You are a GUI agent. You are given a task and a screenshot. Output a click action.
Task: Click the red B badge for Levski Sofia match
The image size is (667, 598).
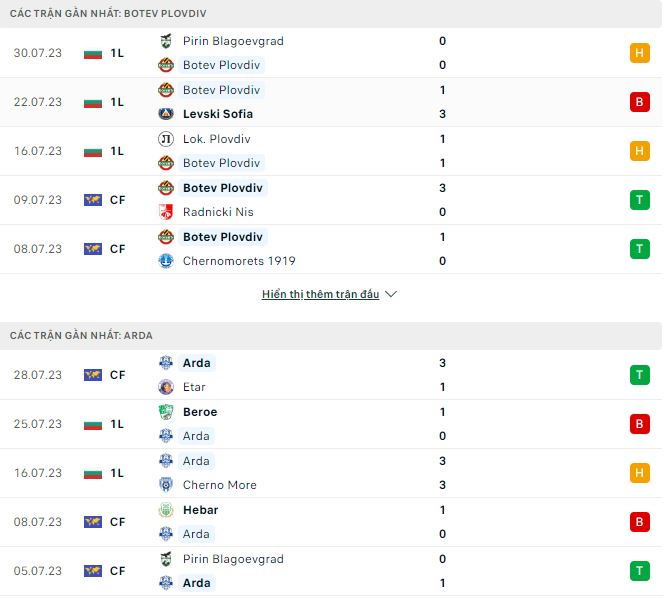(639, 102)
